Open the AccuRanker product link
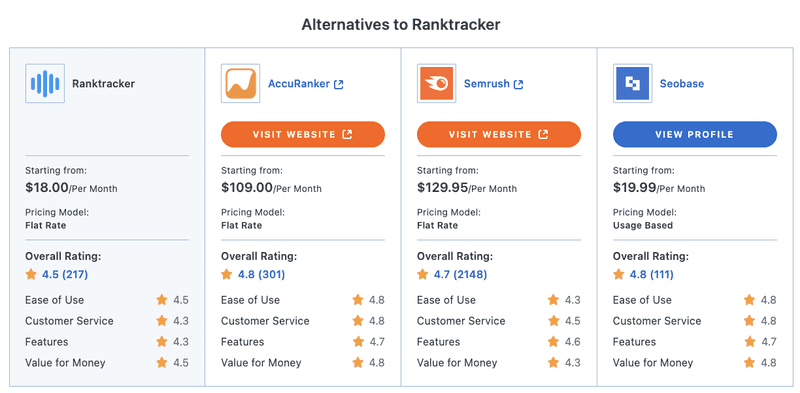The height and width of the screenshot is (393, 800). [x=299, y=84]
